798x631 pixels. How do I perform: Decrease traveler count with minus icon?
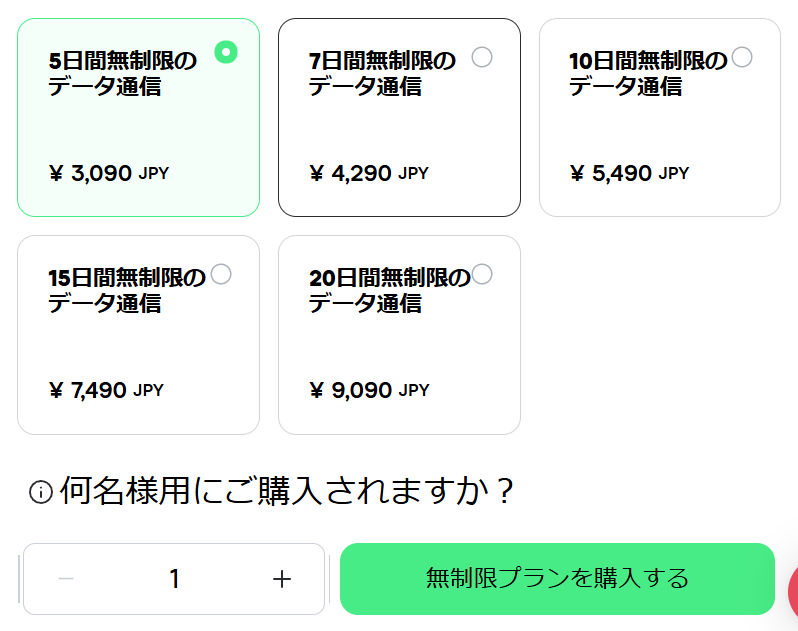[66, 579]
